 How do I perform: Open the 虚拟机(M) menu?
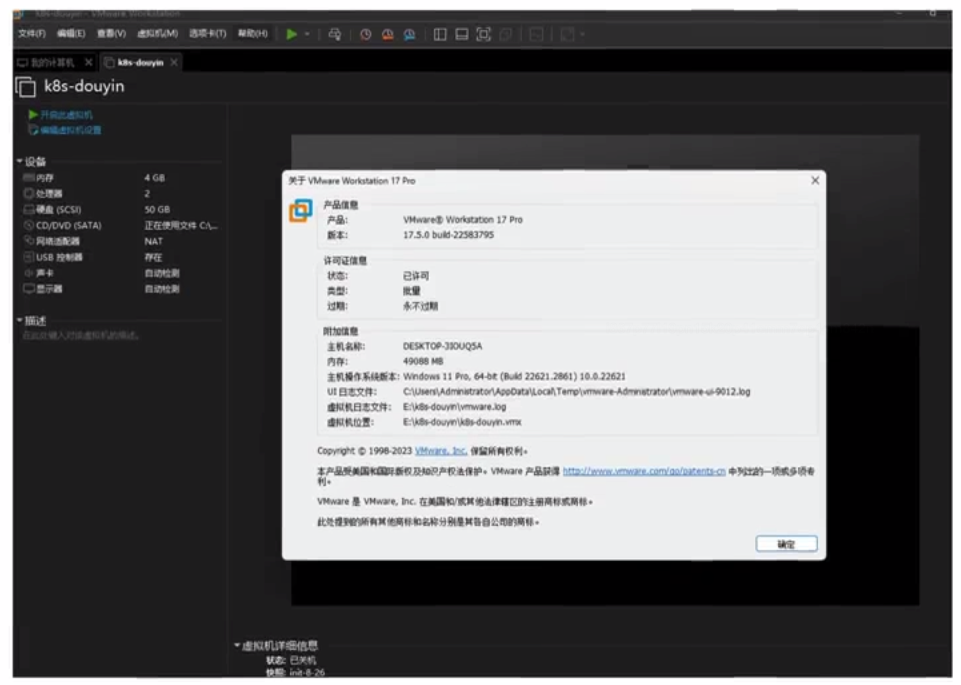pos(157,34)
